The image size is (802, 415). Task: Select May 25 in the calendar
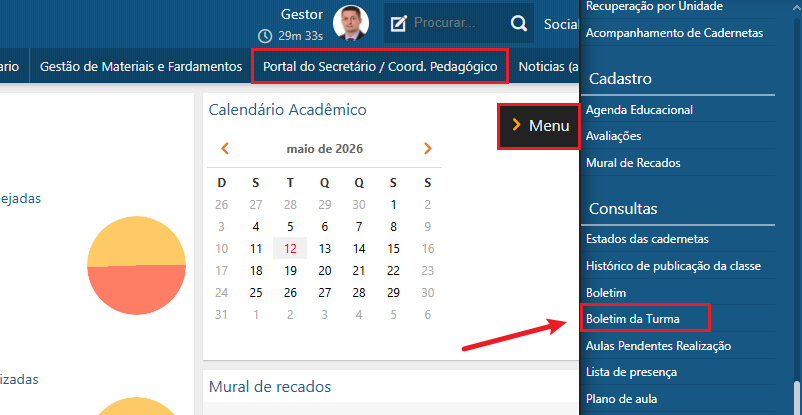256,293
